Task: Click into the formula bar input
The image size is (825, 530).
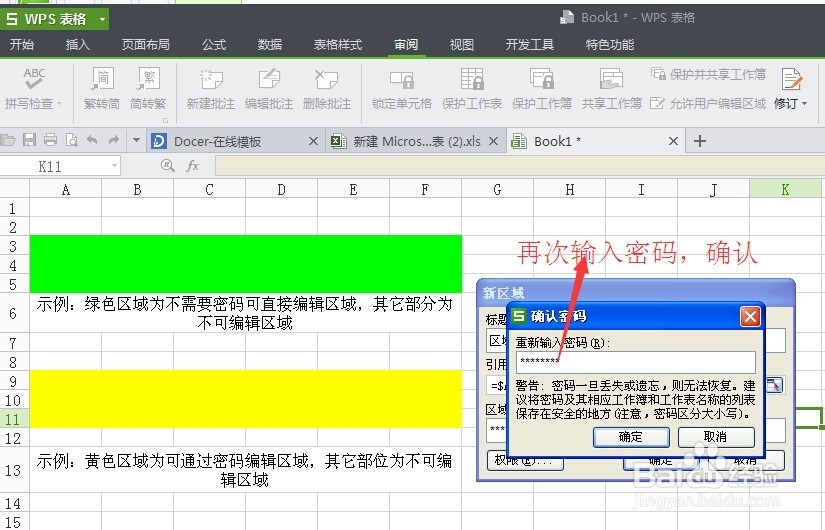Action: [520, 166]
